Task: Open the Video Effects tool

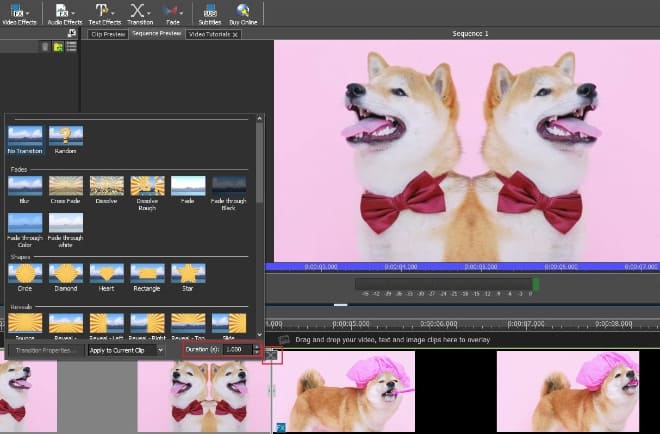Action: (x=18, y=13)
